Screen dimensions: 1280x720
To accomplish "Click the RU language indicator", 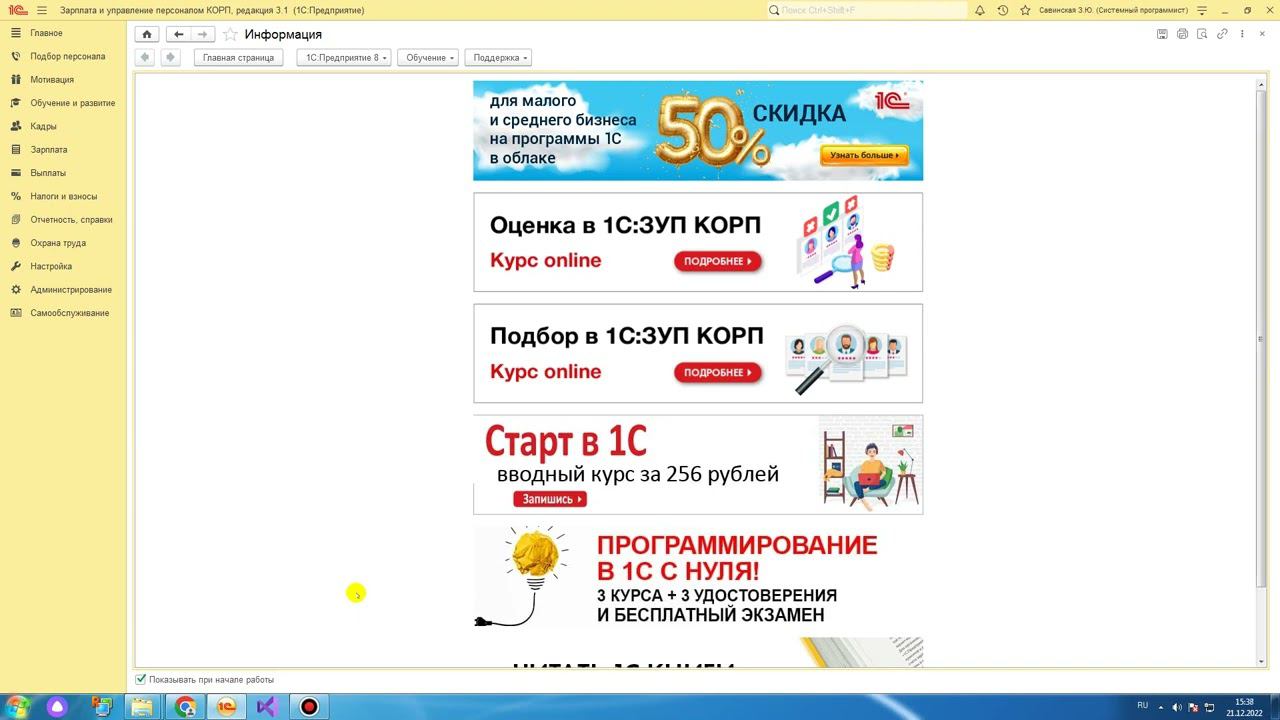I will [x=1143, y=706].
